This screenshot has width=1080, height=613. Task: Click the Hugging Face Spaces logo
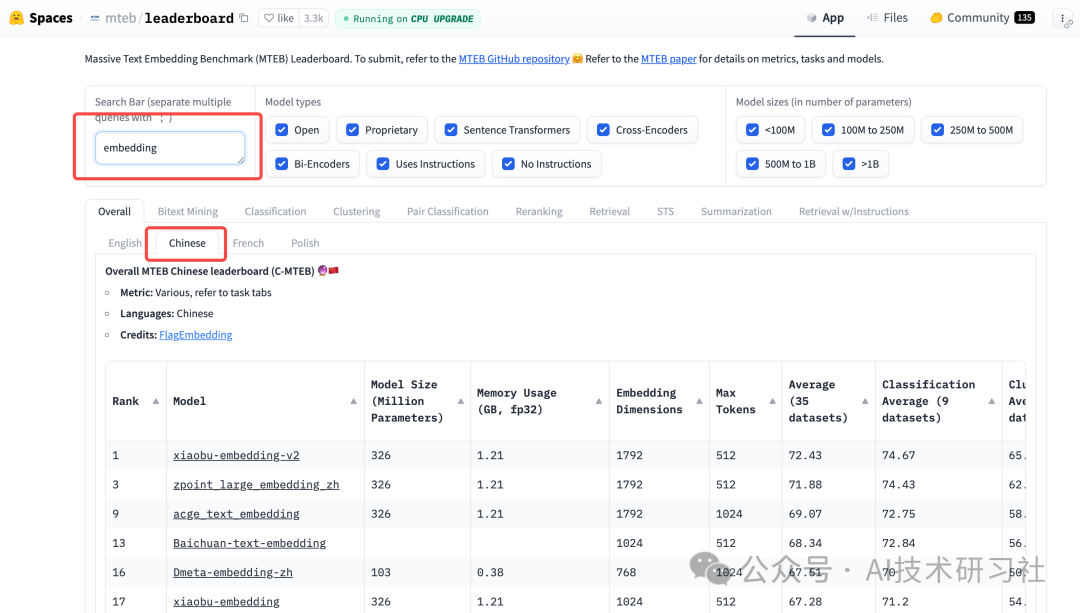pyautogui.click(x=15, y=18)
